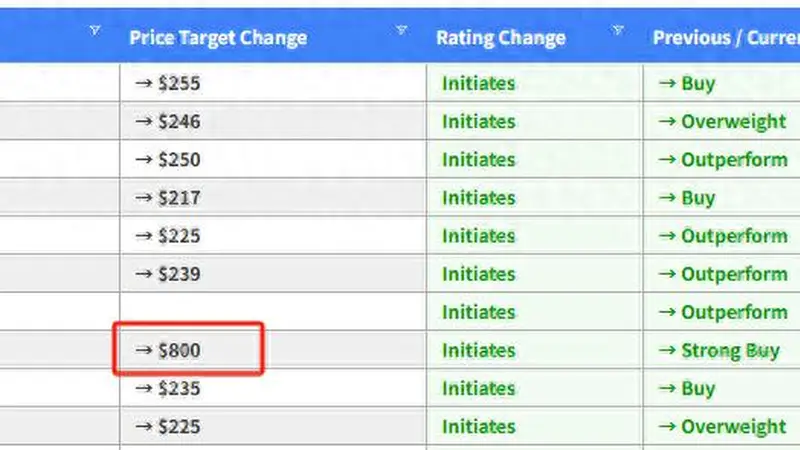
Task: Open the Rating Change column filter icon
Action: click(x=618, y=30)
